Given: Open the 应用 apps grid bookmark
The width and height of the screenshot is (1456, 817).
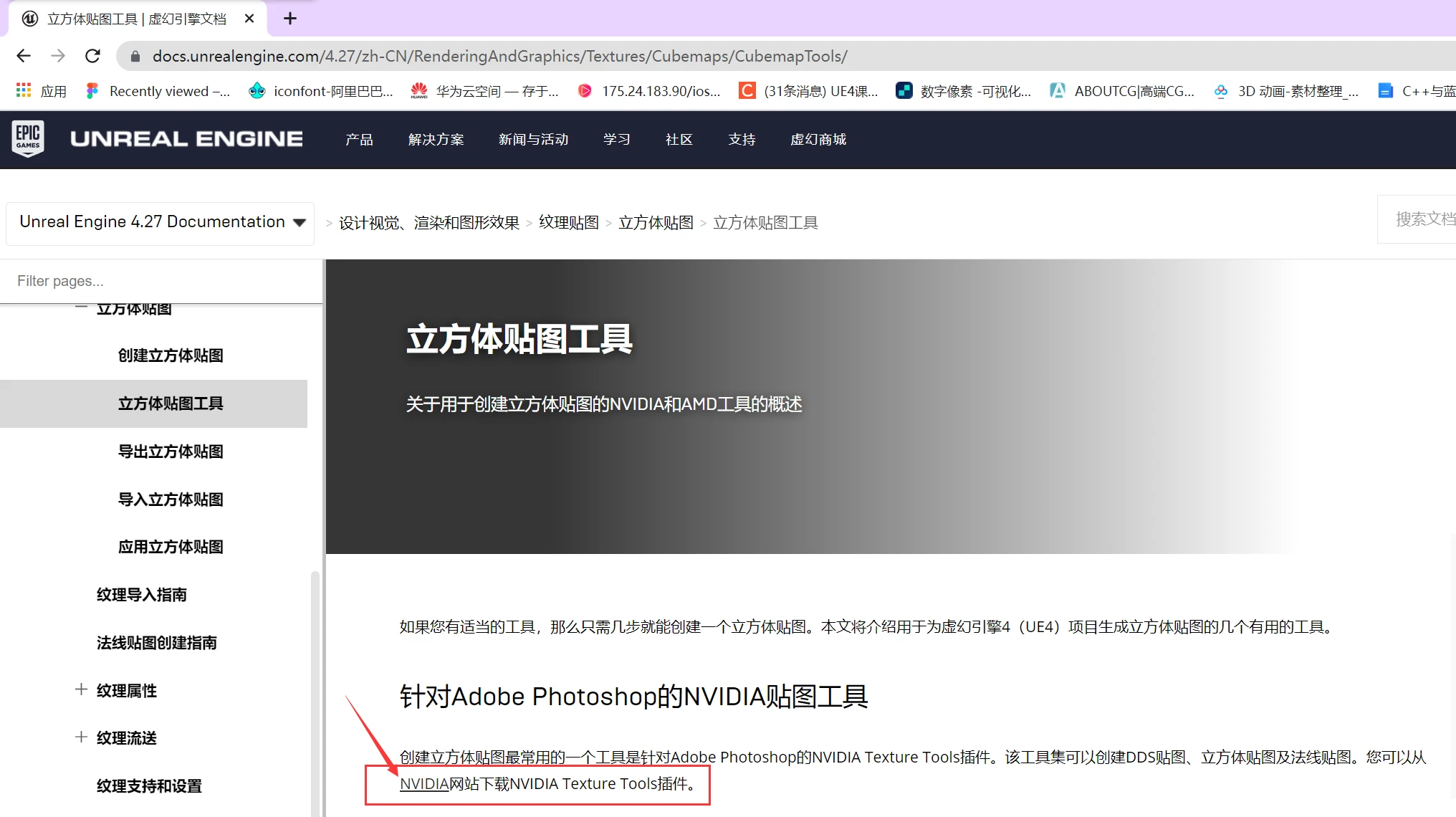Looking at the screenshot, I should 42,91.
